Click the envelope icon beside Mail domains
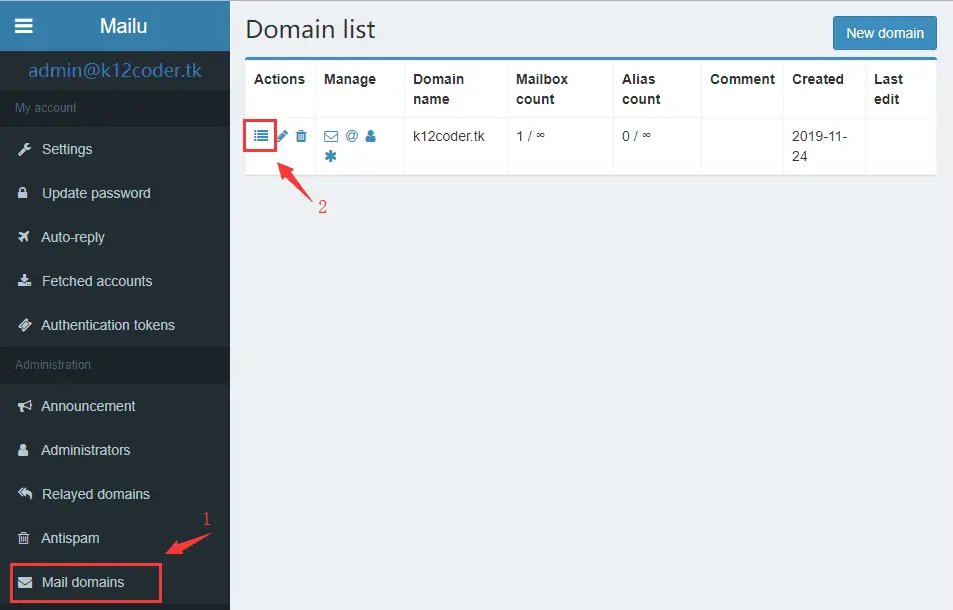 click(25, 582)
